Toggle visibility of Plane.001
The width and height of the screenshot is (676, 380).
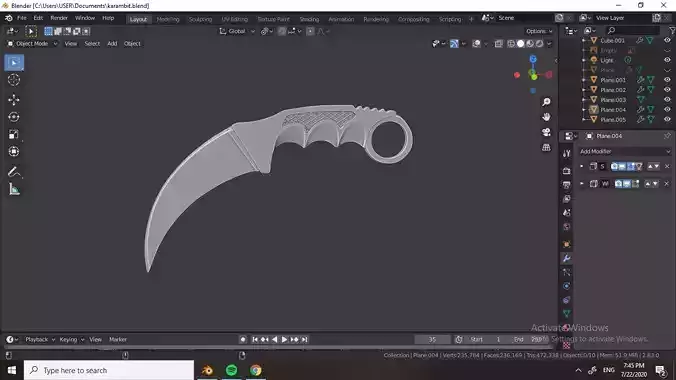click(667, 80)
